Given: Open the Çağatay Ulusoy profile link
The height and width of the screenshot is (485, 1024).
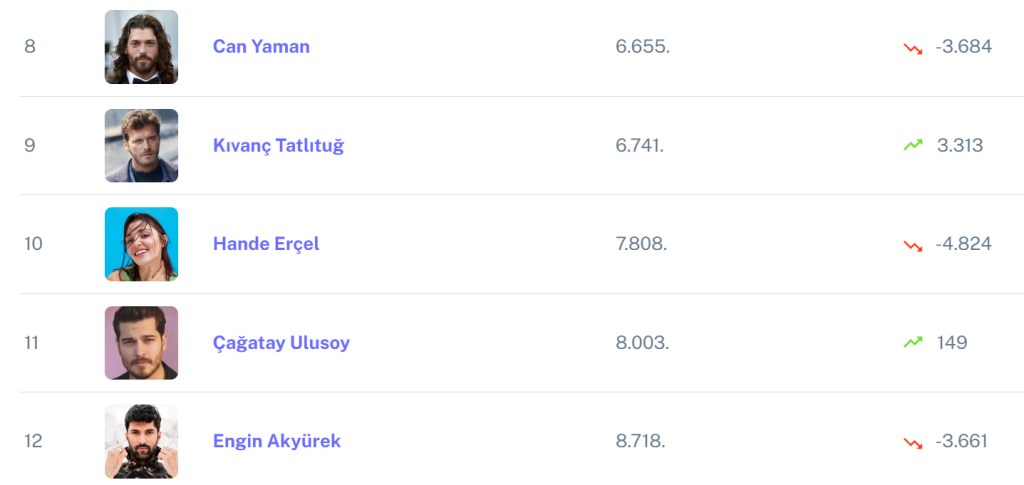Looking at the screenshot, I should 281,342.
